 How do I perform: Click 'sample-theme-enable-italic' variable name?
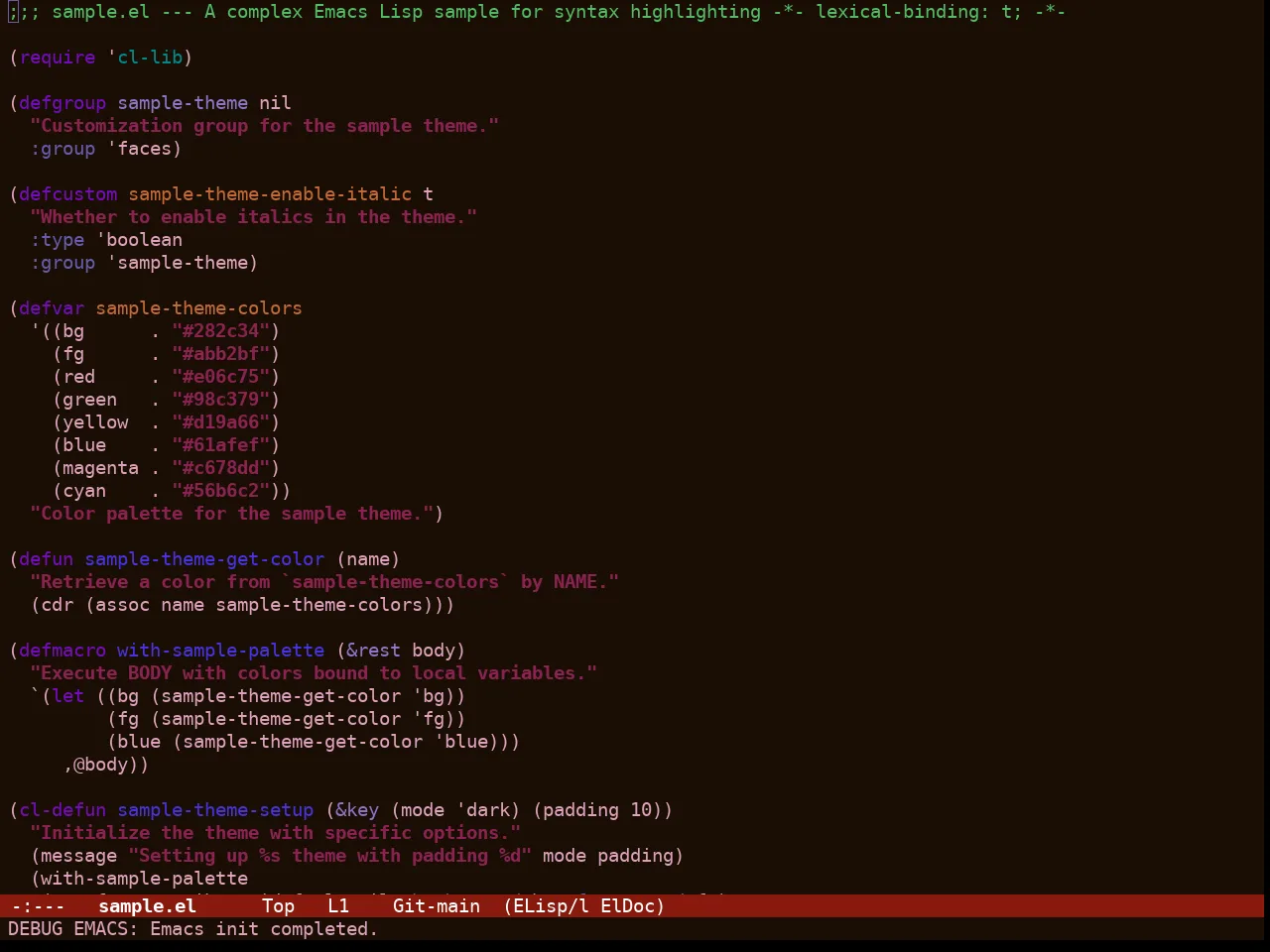click(x=270, y=194)
